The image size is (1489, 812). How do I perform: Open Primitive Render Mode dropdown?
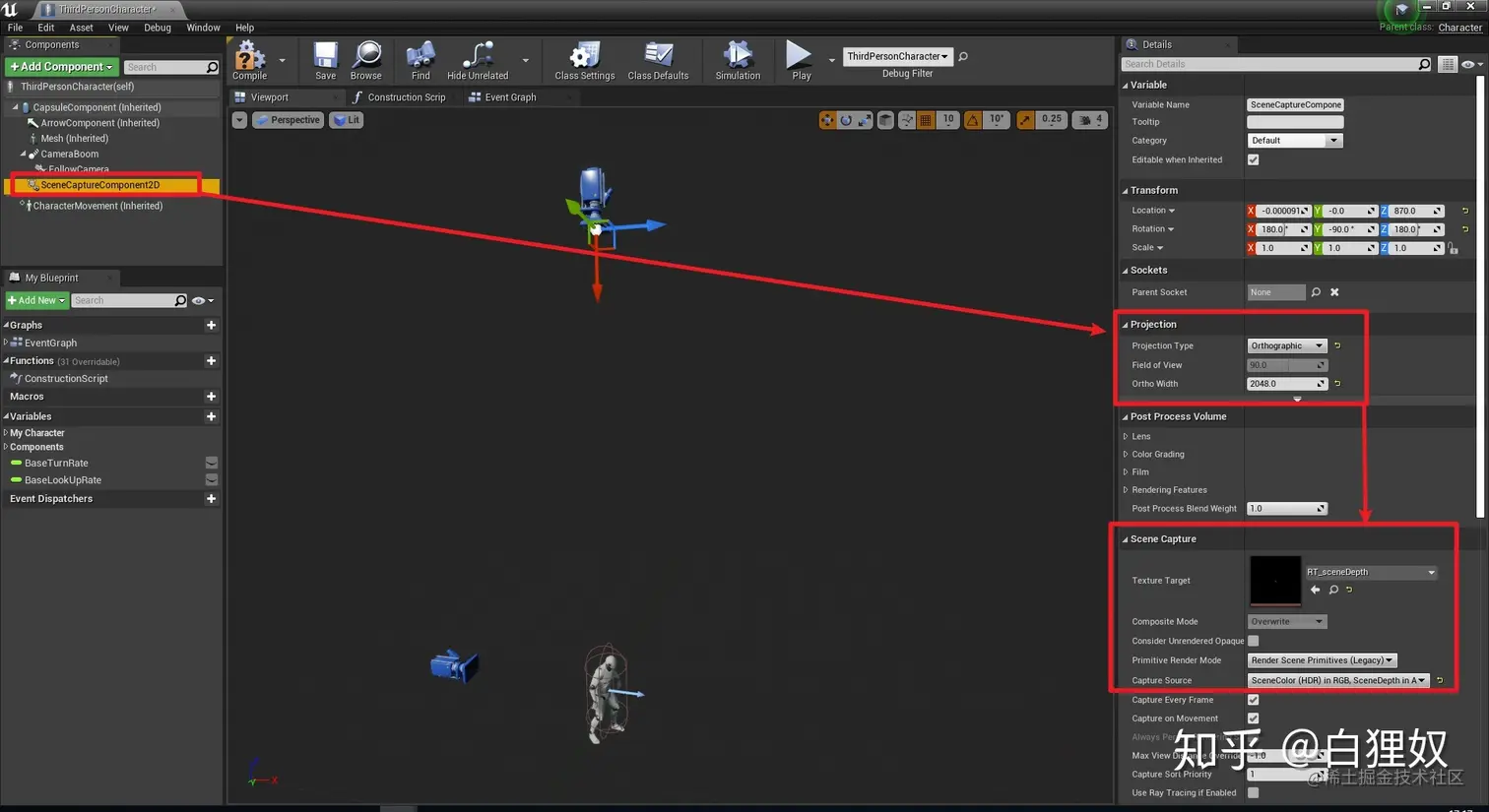[1323, 660]
